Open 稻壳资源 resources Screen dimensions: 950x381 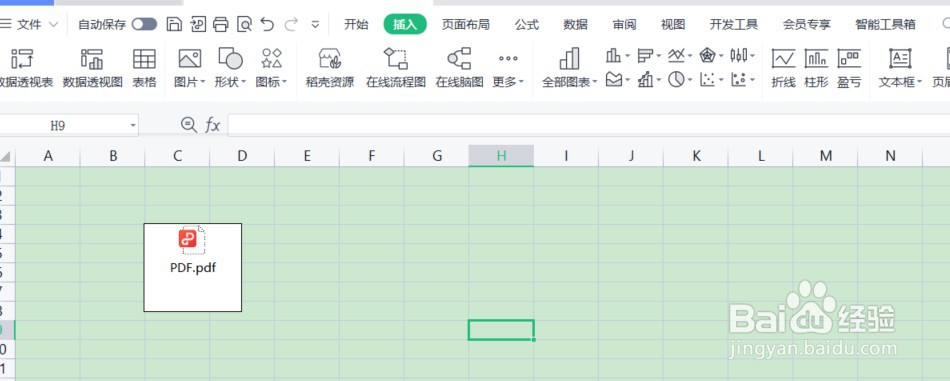coord(330,68)
